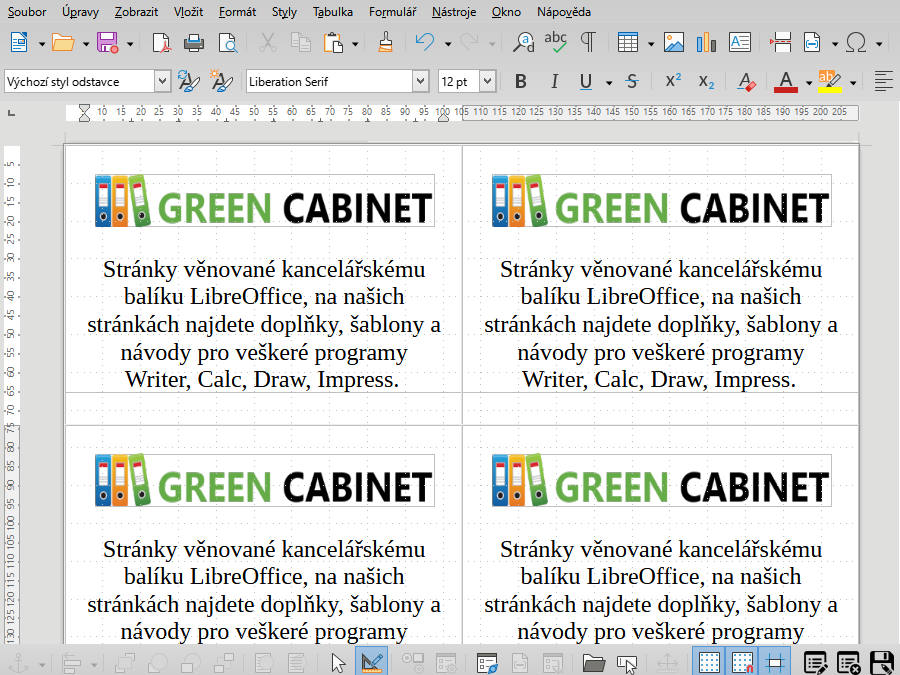The height and width of the screenshot is (675, 900).
Task: Open the Tabulka menu
Action: tap(333, 11)
